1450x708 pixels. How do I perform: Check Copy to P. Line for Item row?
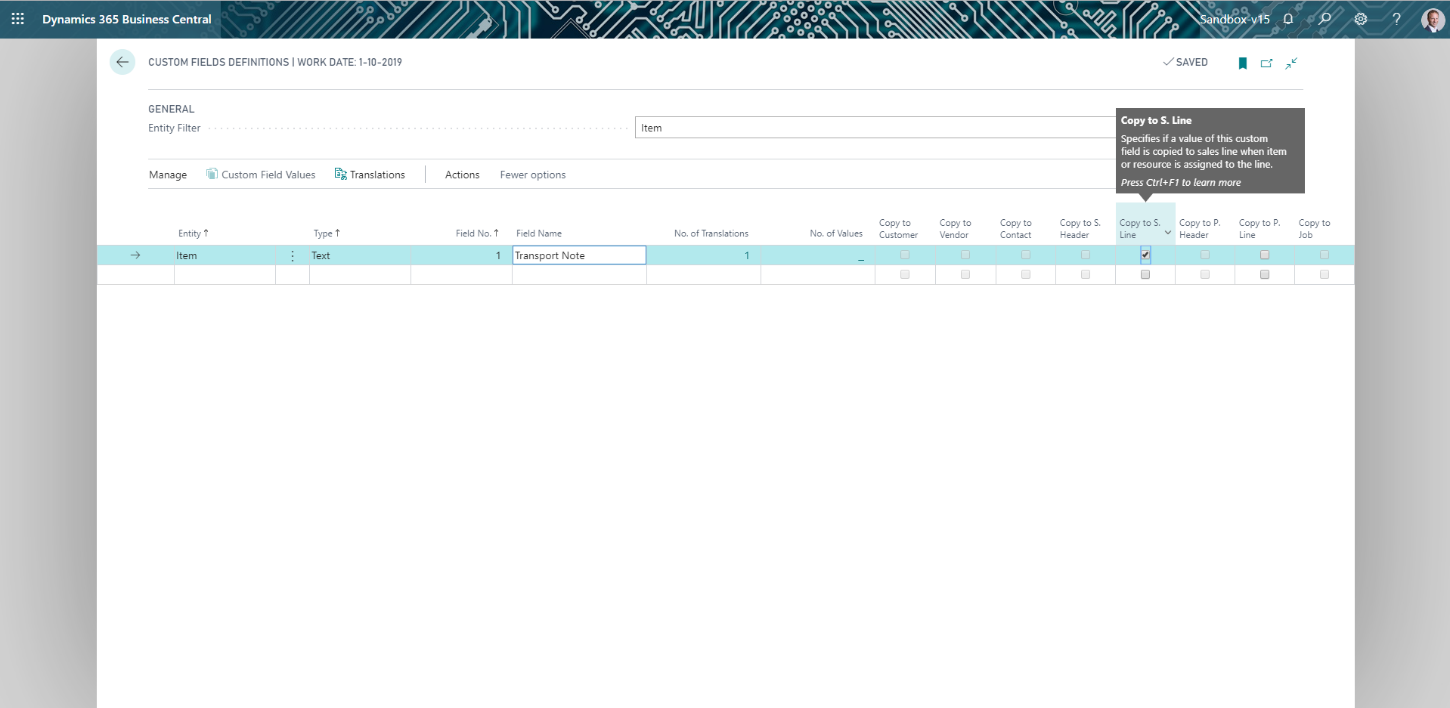point(1265,255)
